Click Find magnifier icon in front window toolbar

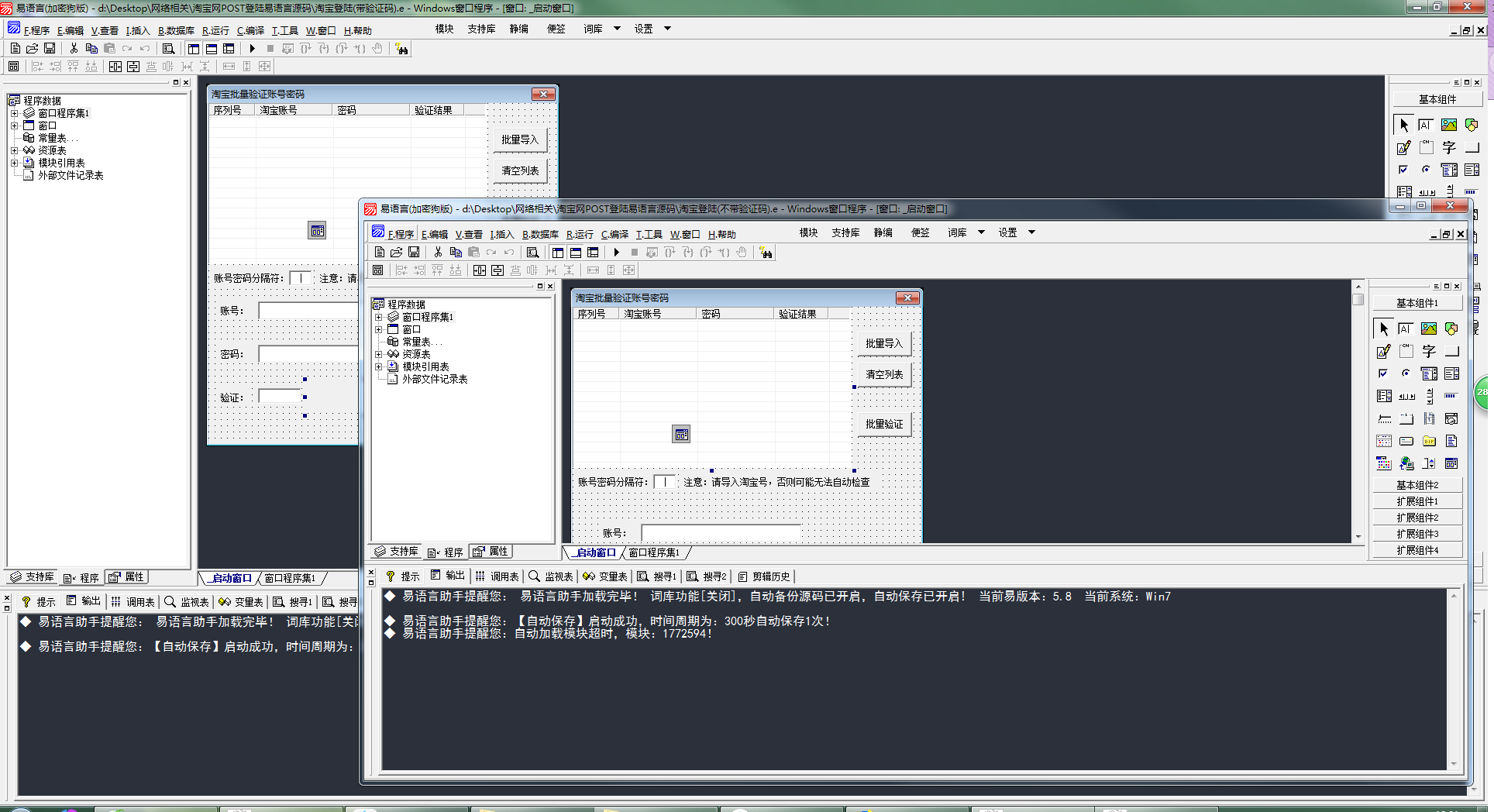click(x=532, y=253)
